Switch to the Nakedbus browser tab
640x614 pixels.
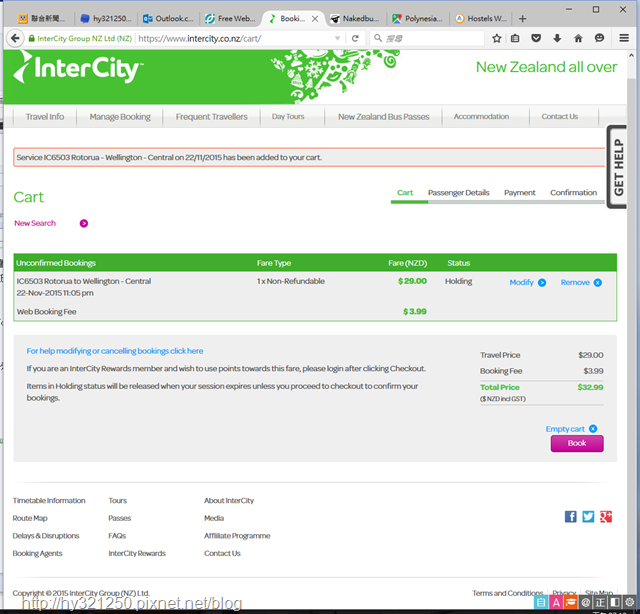point(355,19)
